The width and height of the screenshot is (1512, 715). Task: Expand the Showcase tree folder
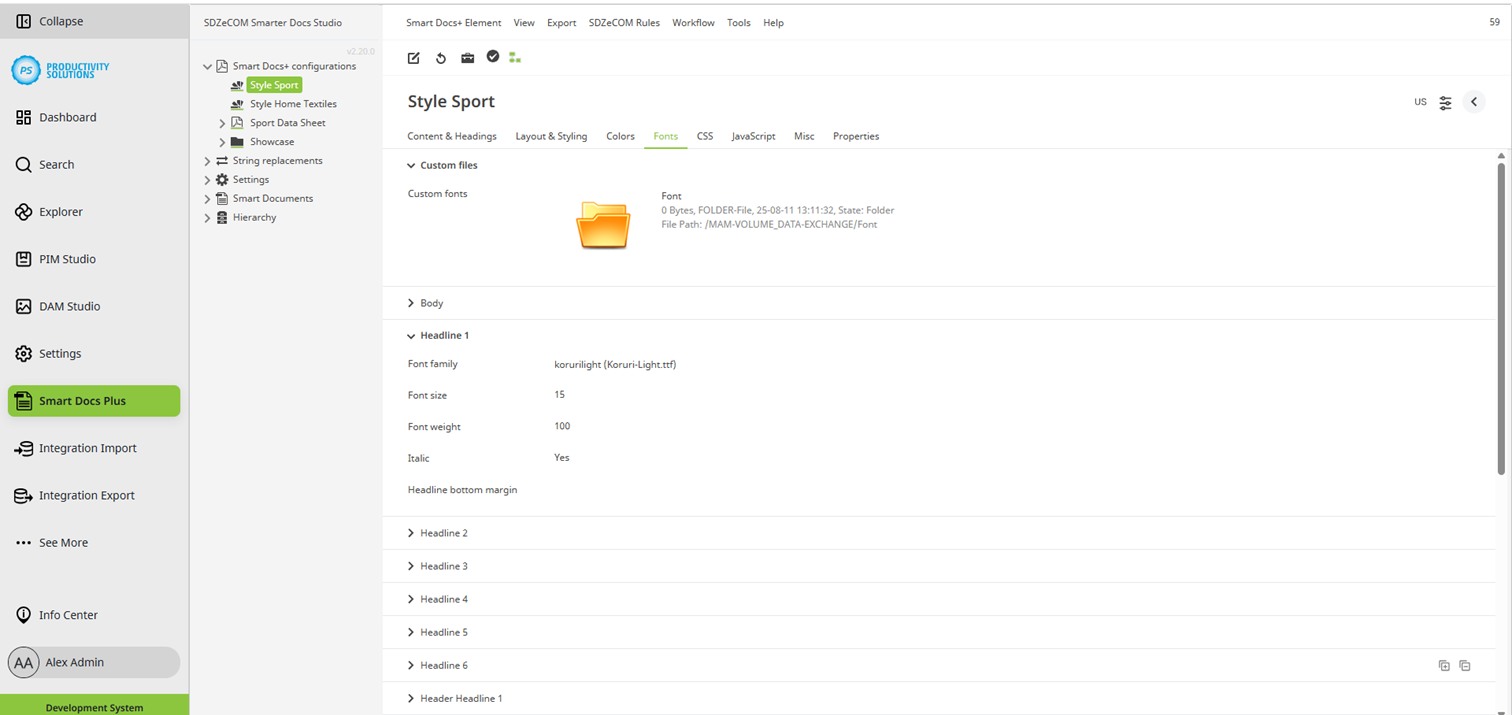[x=222, y=142]
